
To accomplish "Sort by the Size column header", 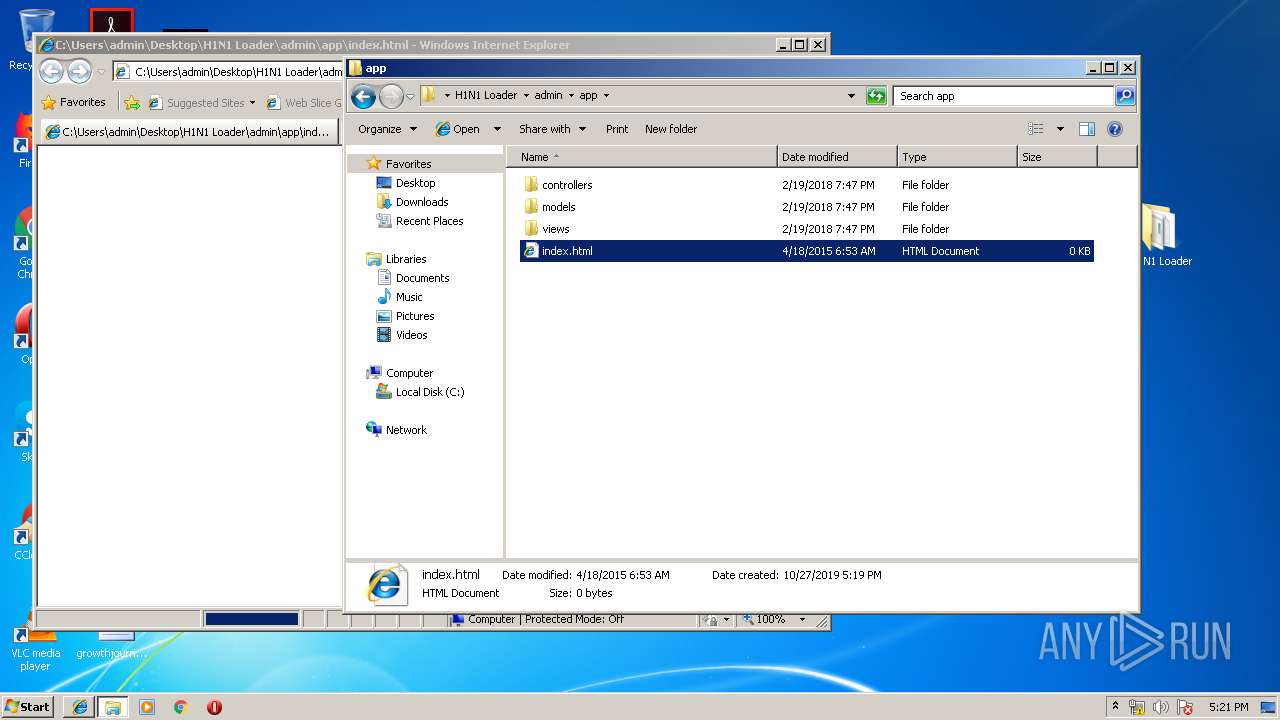I will point(1057,157).
